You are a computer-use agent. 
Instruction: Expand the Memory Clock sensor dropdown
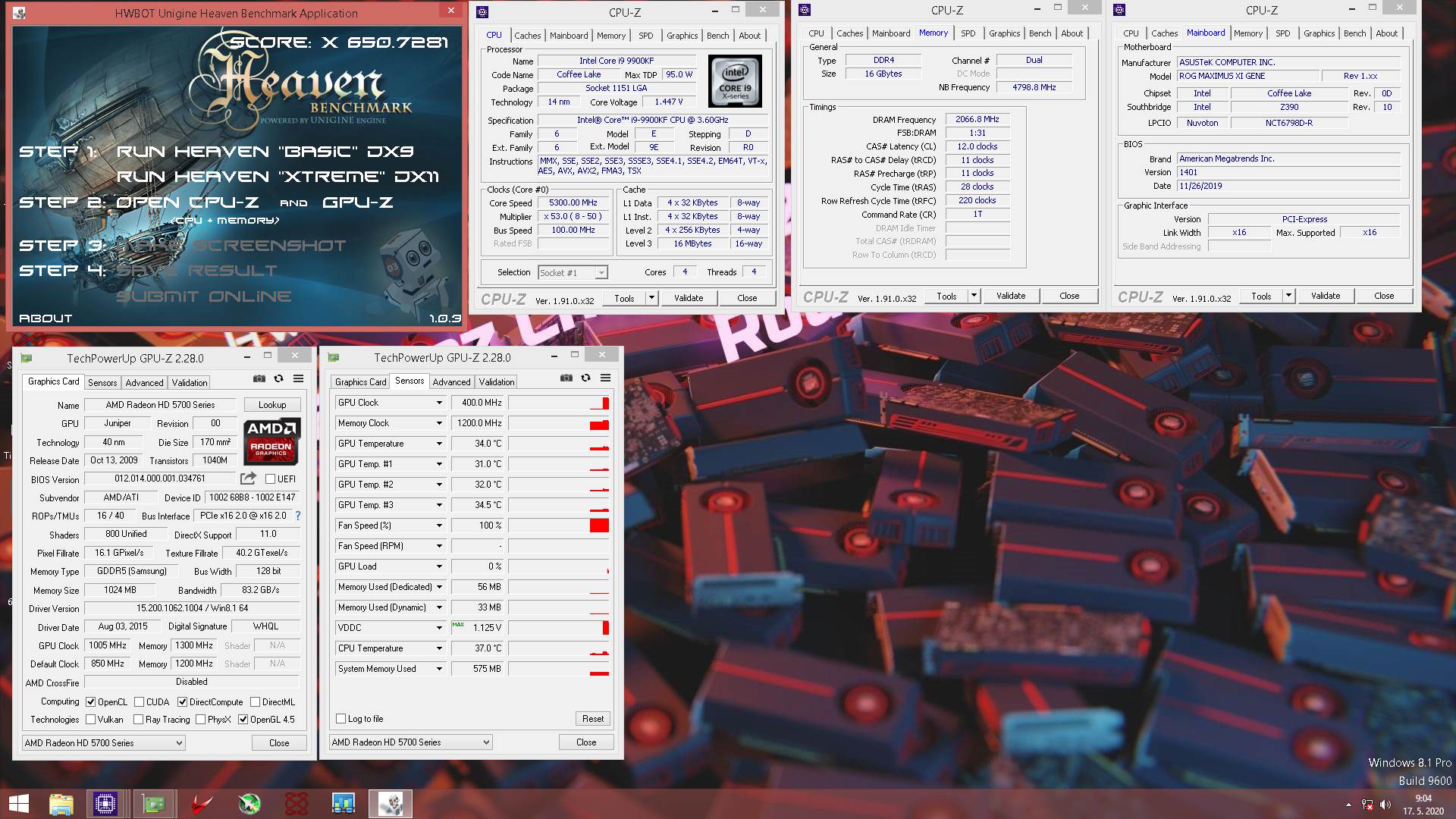point(439,423)
